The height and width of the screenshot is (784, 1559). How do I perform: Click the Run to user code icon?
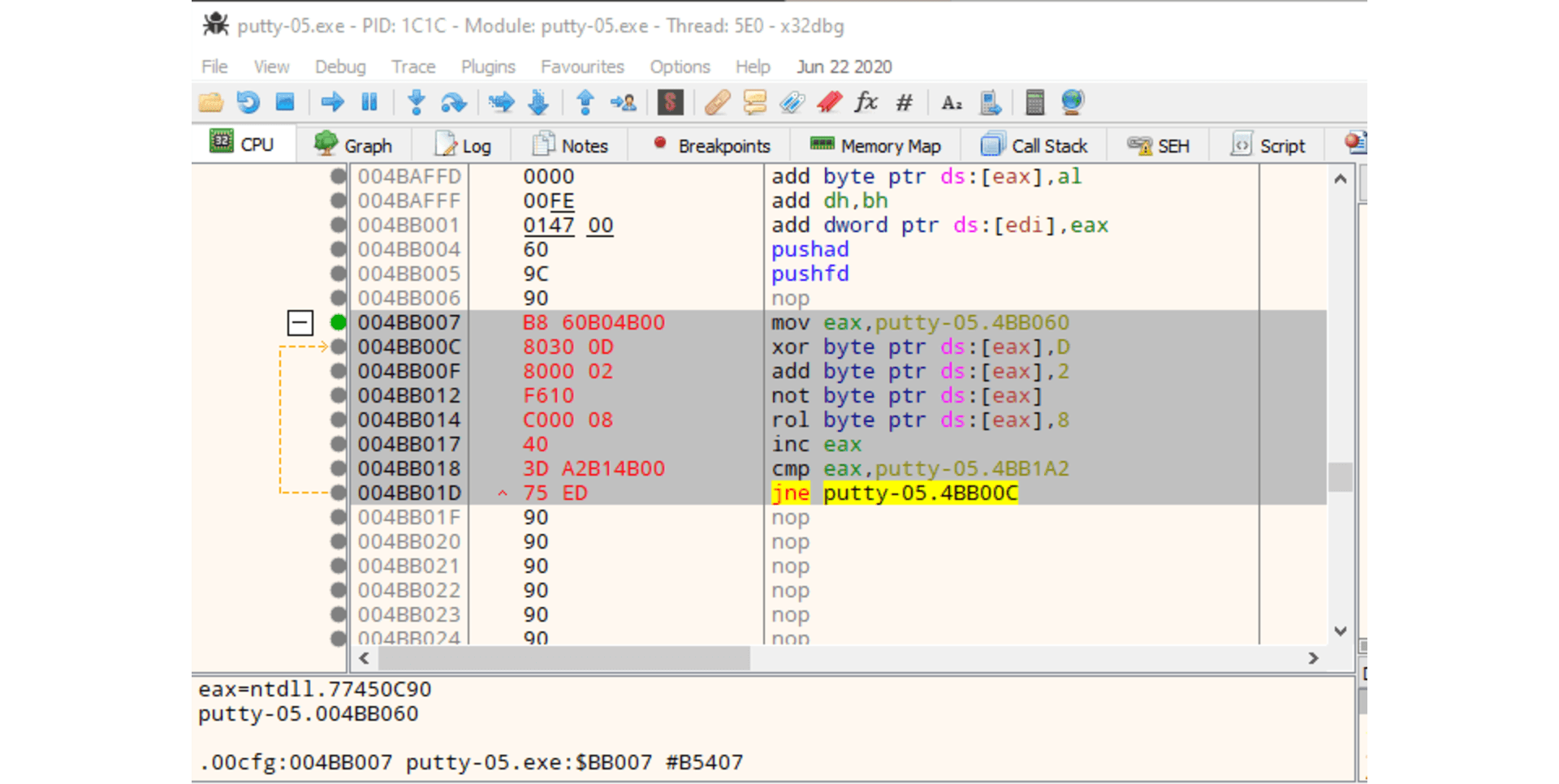(x=623, y=102)
